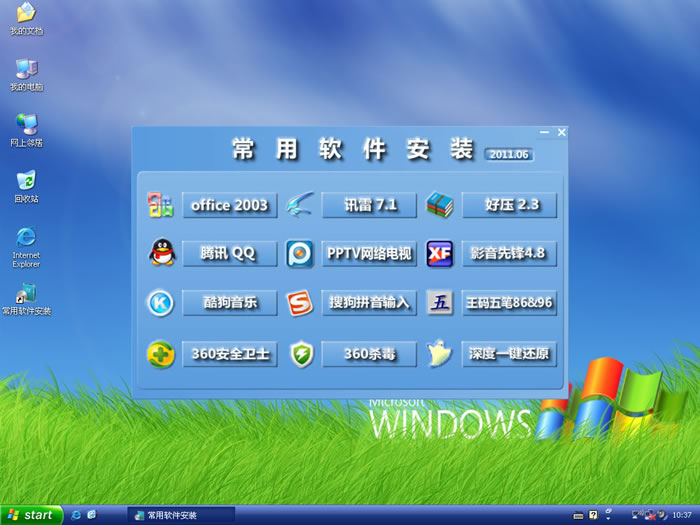Click keyboard icon in system tray
This screenshot has width=700, height=525.
pyautogui.click(x=578, y=516)
